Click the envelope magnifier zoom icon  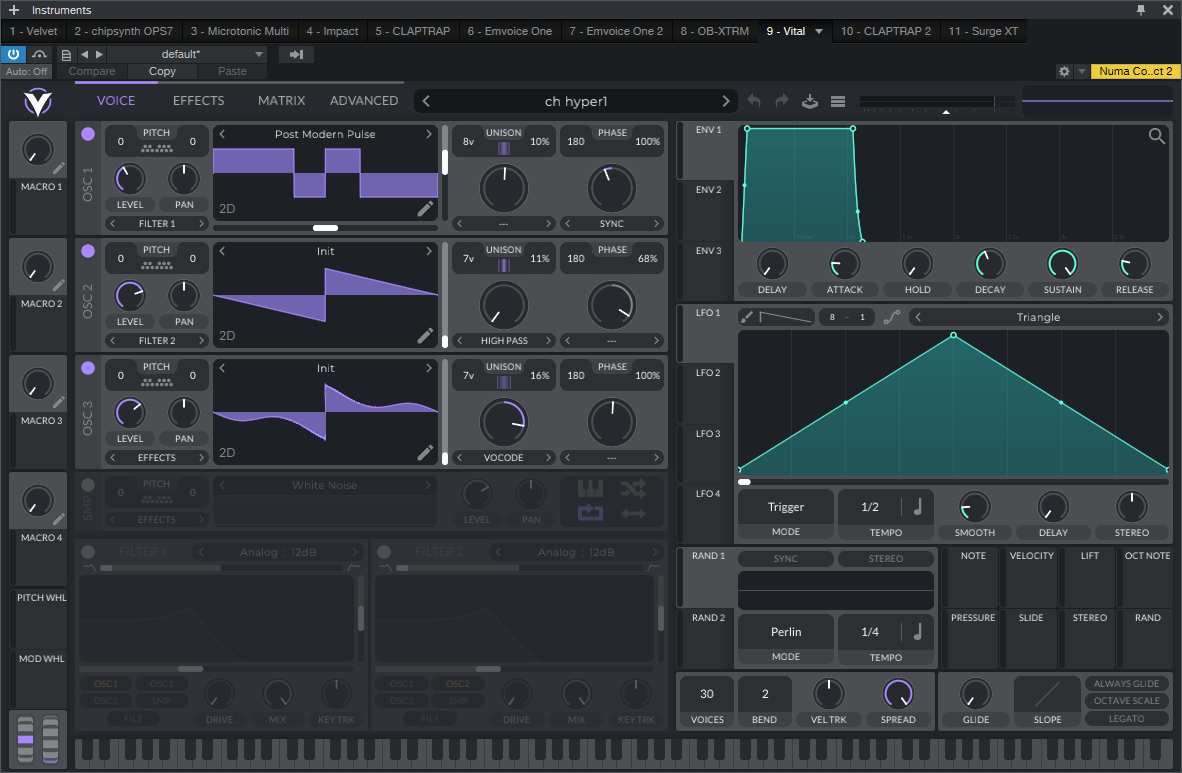coord(1157,137)
